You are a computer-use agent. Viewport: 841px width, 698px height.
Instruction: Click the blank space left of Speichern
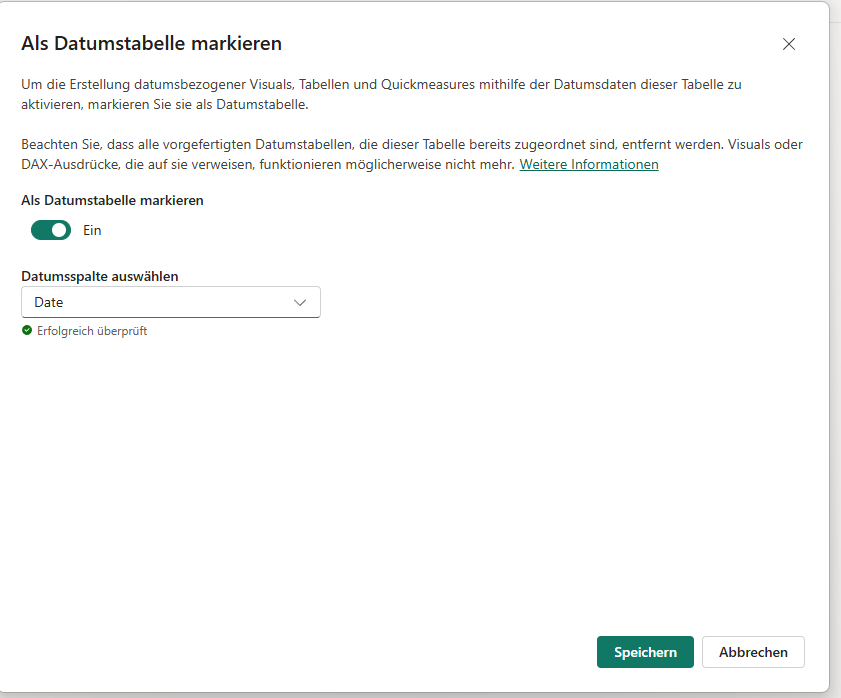[x=400, y=652]
